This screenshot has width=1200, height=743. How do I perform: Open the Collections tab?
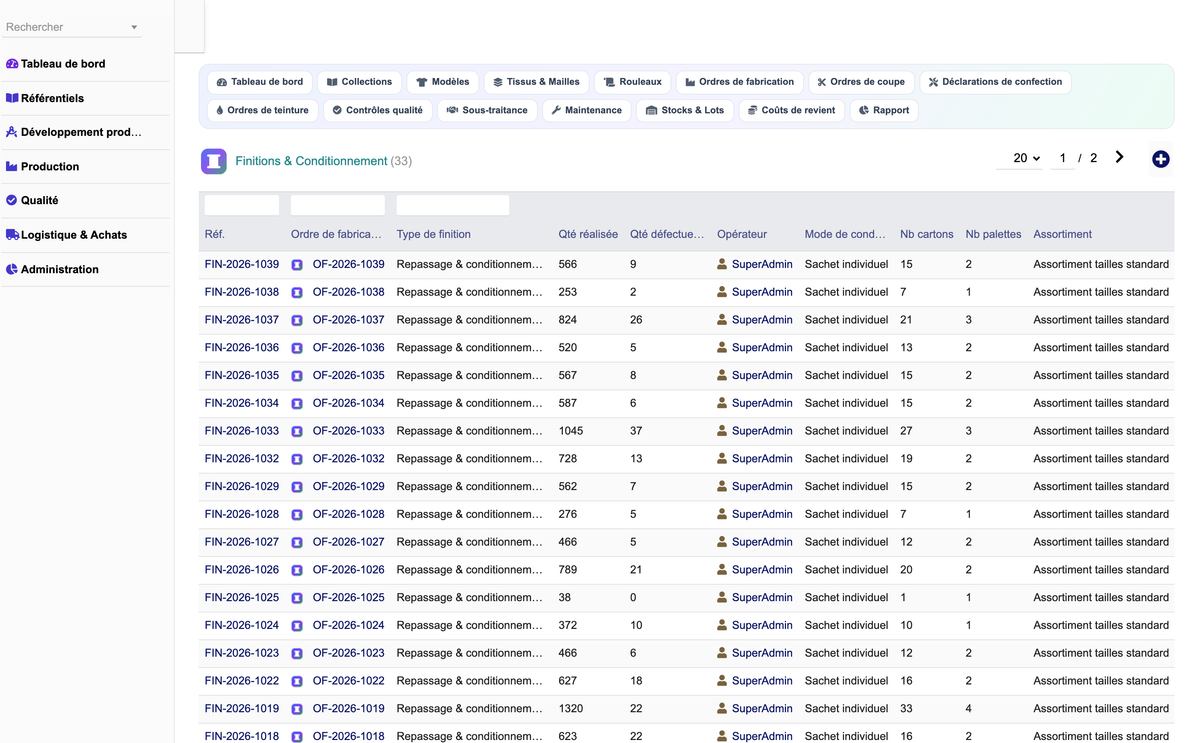click(360, 82)
